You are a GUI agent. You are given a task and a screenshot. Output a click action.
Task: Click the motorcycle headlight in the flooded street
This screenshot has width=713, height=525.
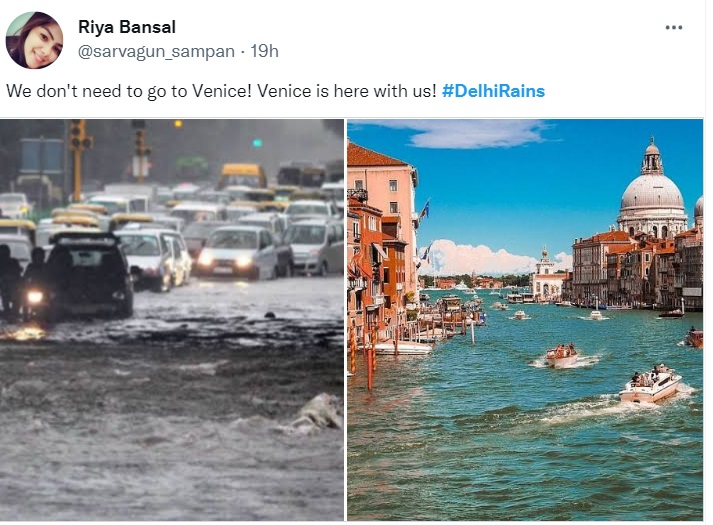35,296
